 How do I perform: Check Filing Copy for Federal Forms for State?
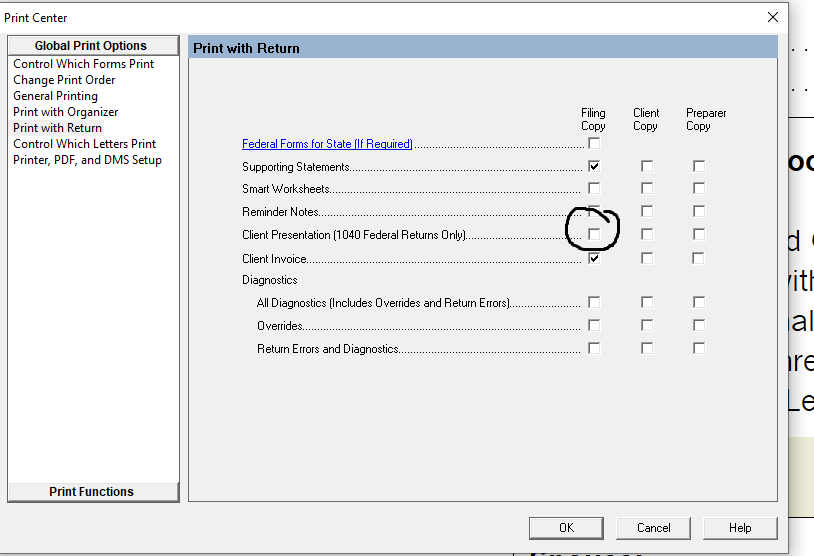tap(594, 144)
